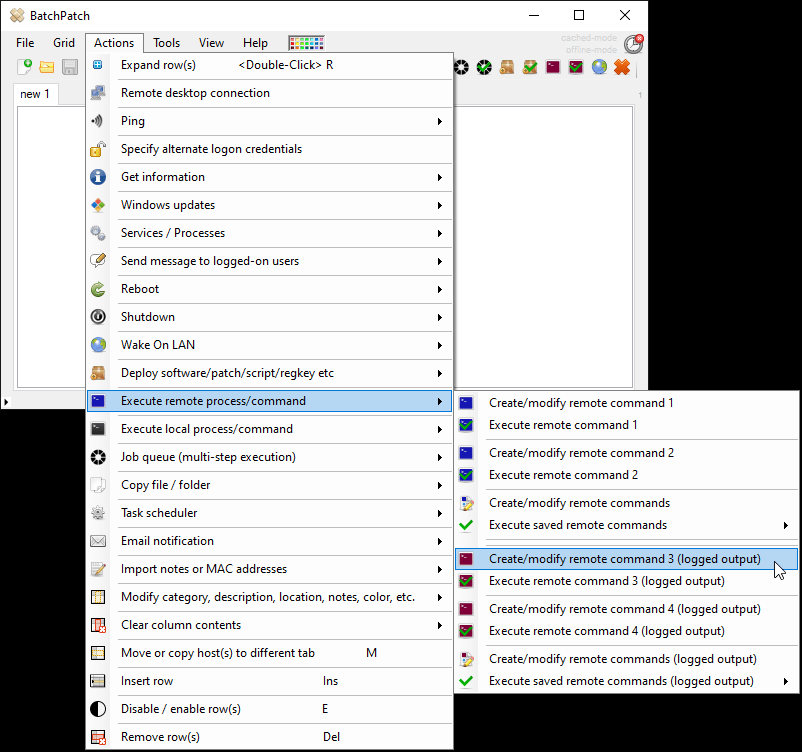Image resolution: width=802 pixels, height=752 pixels.
Task: Click the Remote desktop connection icon
Action: pyautogui.click(x=98, y=93)
